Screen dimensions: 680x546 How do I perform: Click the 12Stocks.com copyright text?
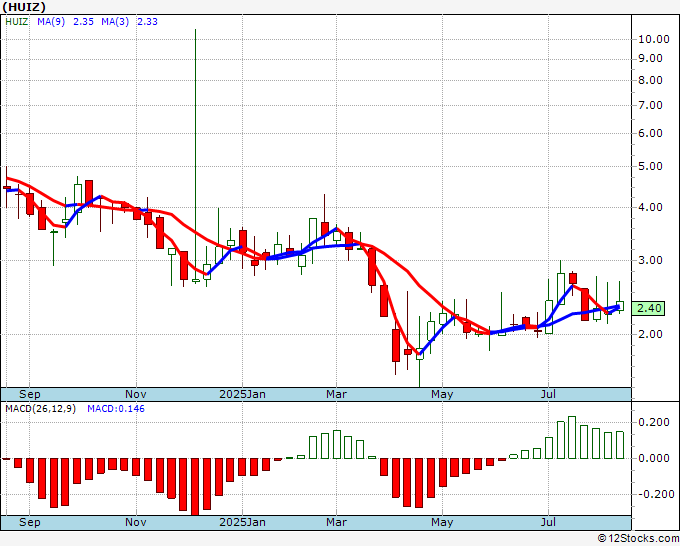[x=638, y=538]
